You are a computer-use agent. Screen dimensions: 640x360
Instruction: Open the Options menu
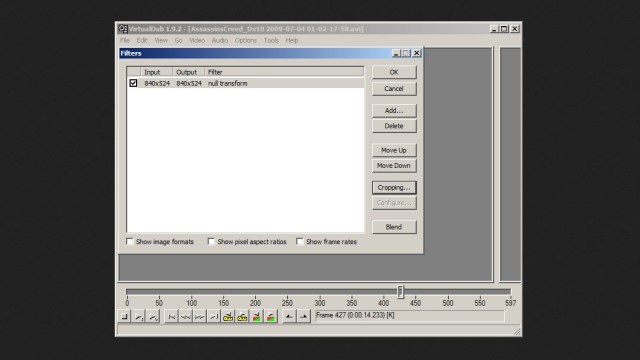click(x=246, y=40)
